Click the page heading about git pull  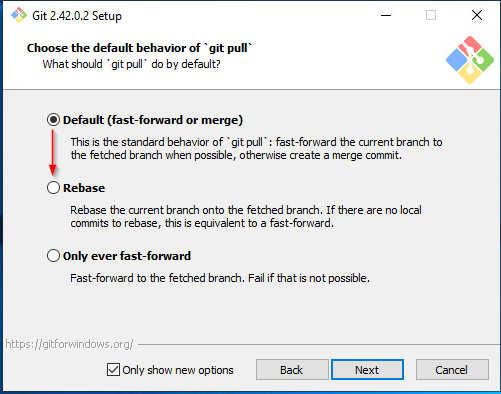click(x=139, y=48)
